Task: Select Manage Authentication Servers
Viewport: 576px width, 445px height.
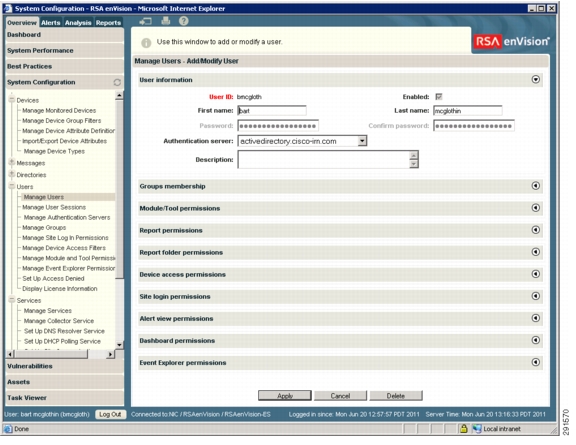Action: [x=67, y=218]
